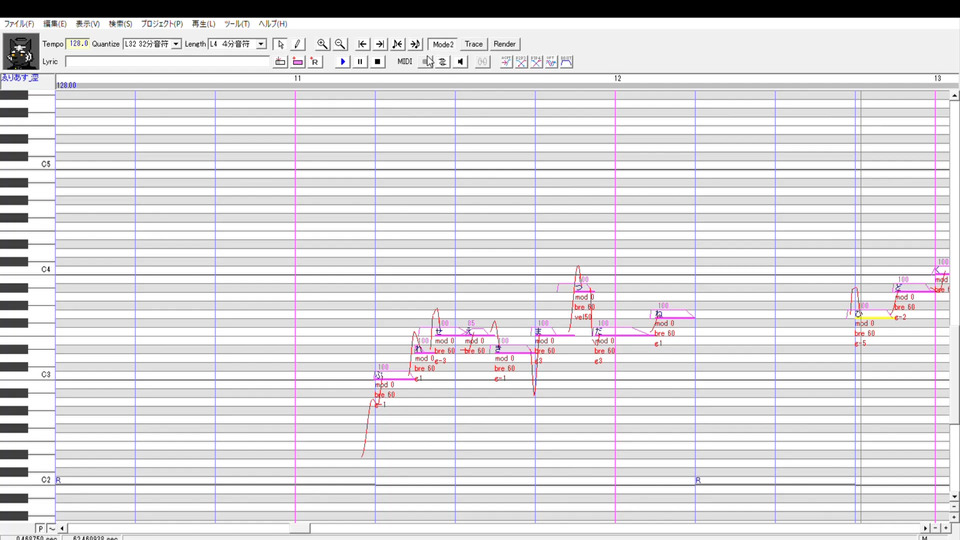Click the second envelope crossfade icon
Viewport: 960px width, 540px height.
(521, 62)
